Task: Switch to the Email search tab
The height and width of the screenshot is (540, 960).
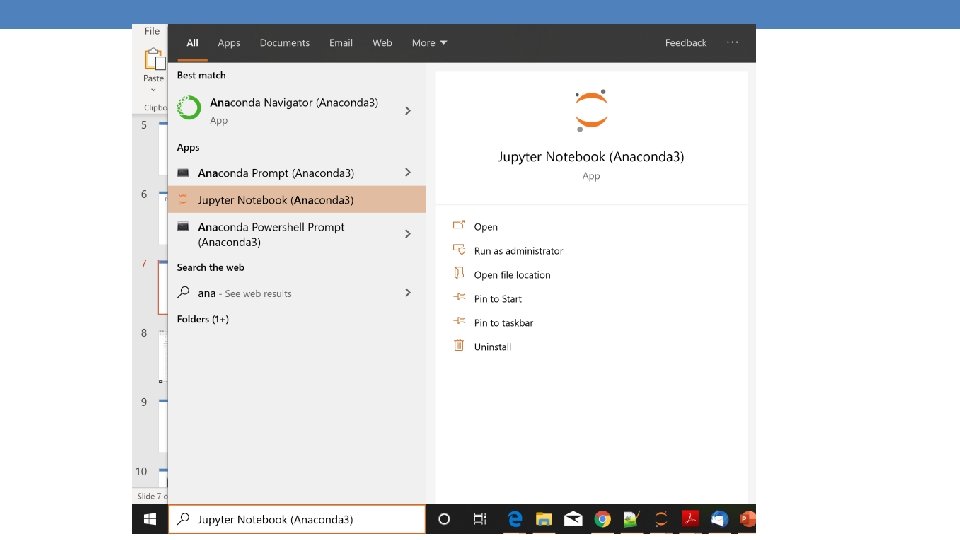Action: [x=341, y=43]
